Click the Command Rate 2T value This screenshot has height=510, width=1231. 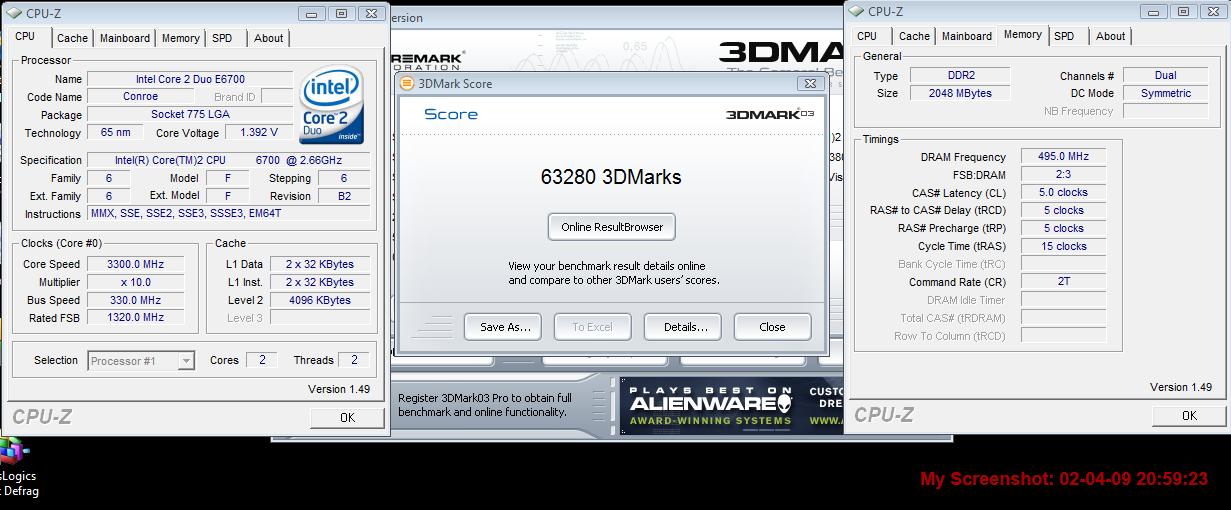click(1064, 281)
